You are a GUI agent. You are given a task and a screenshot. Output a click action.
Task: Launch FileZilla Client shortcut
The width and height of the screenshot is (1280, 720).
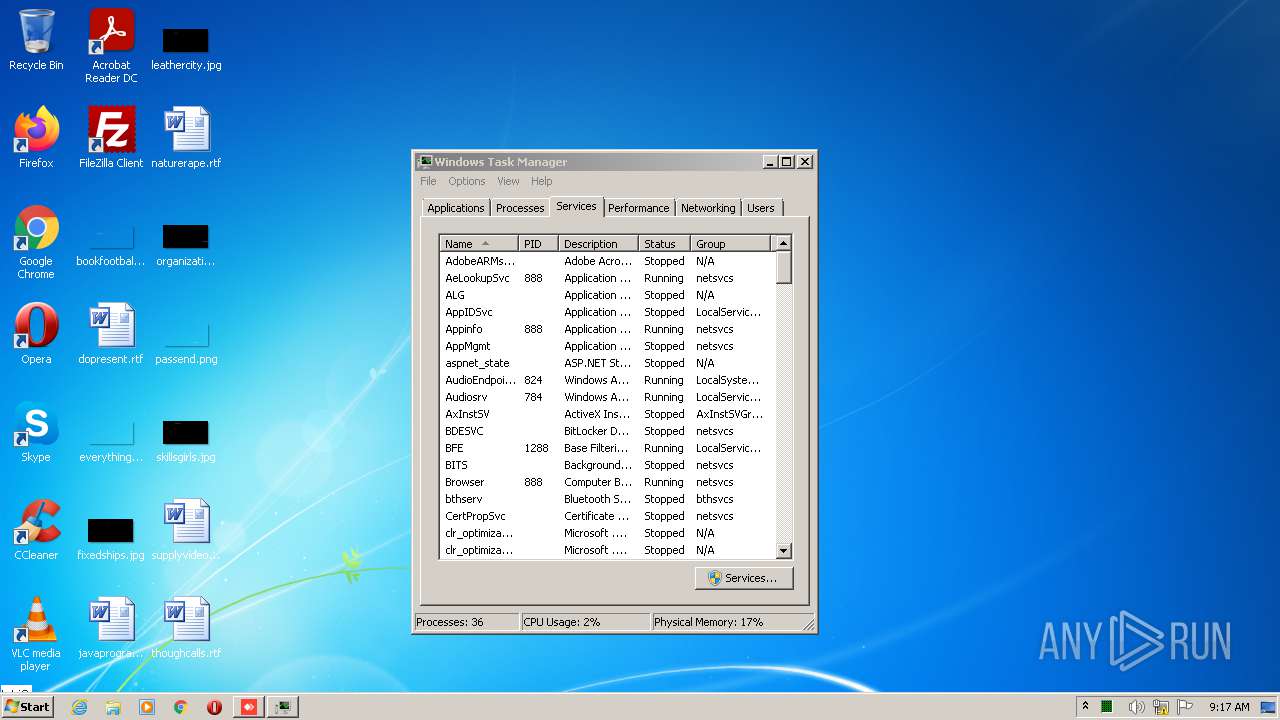click(x=111, y=138)
